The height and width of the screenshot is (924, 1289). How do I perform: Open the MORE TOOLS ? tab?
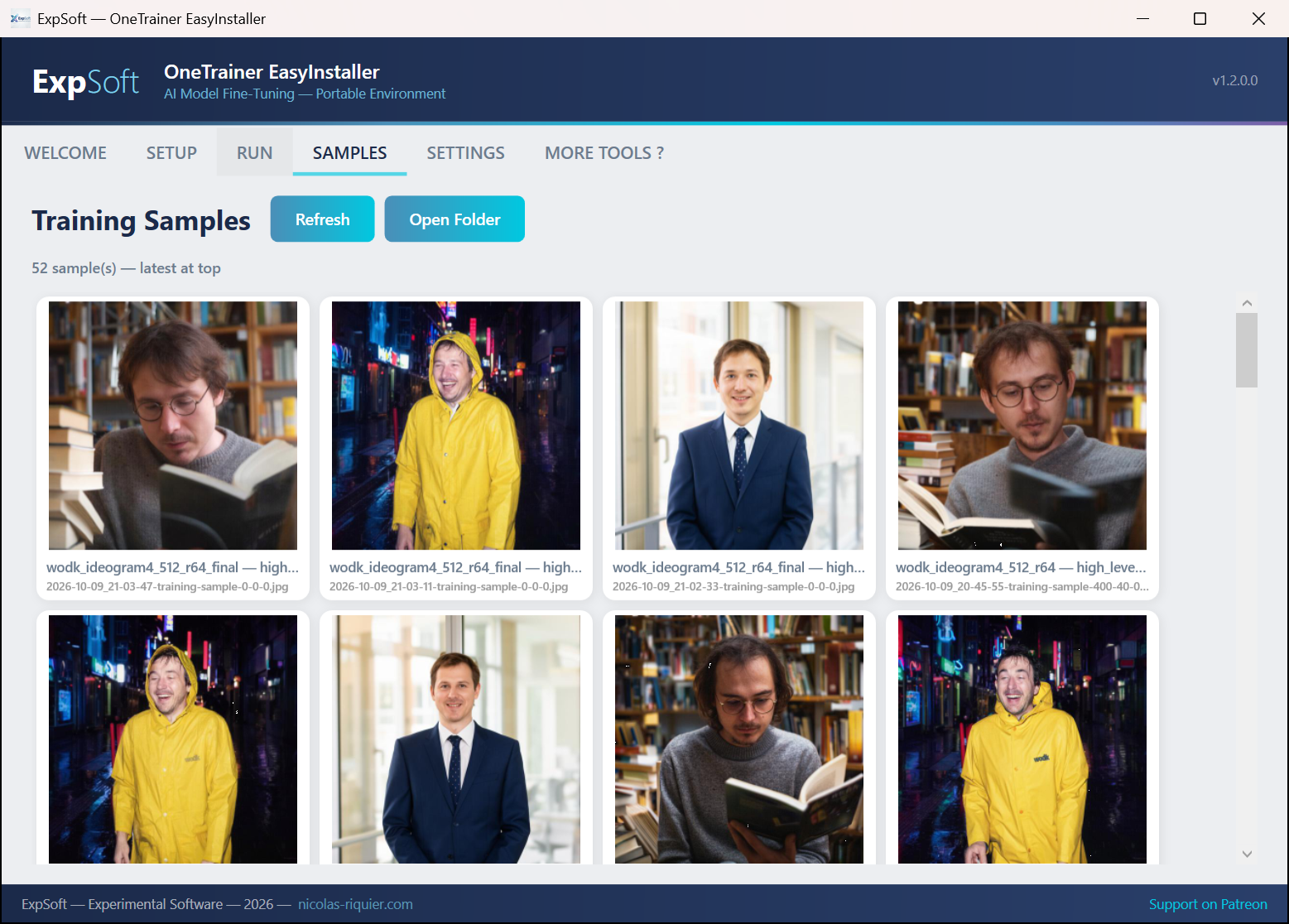[604, 153]
